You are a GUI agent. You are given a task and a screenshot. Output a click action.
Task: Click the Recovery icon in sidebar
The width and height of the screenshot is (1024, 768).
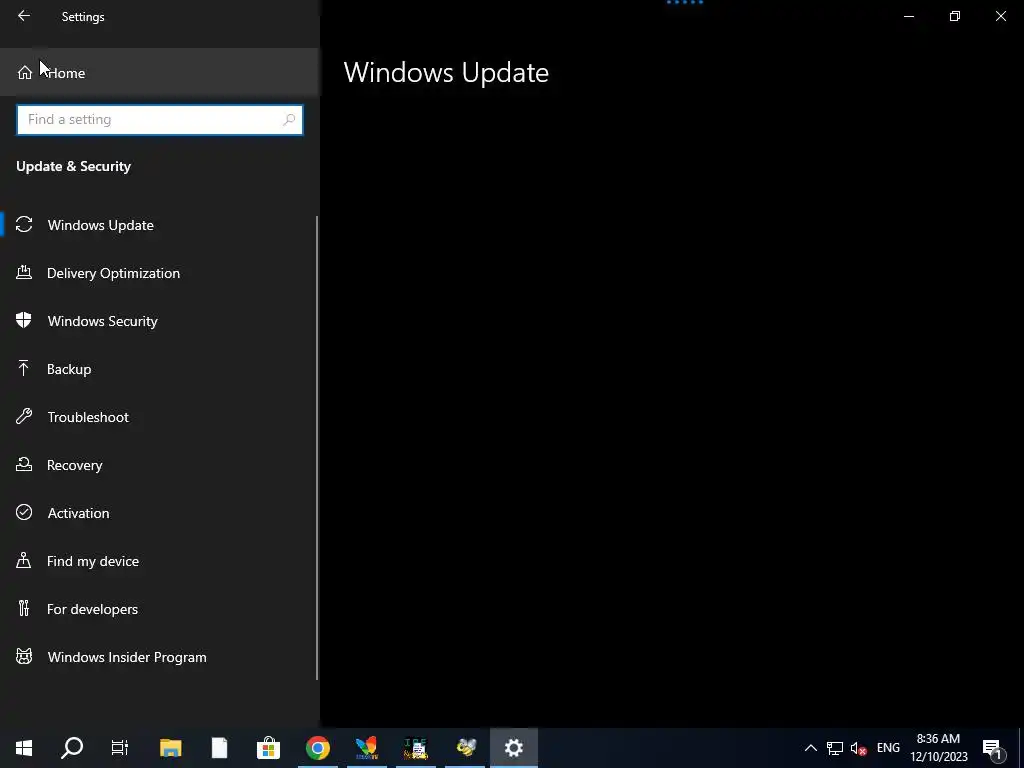[x=24, y=464]
